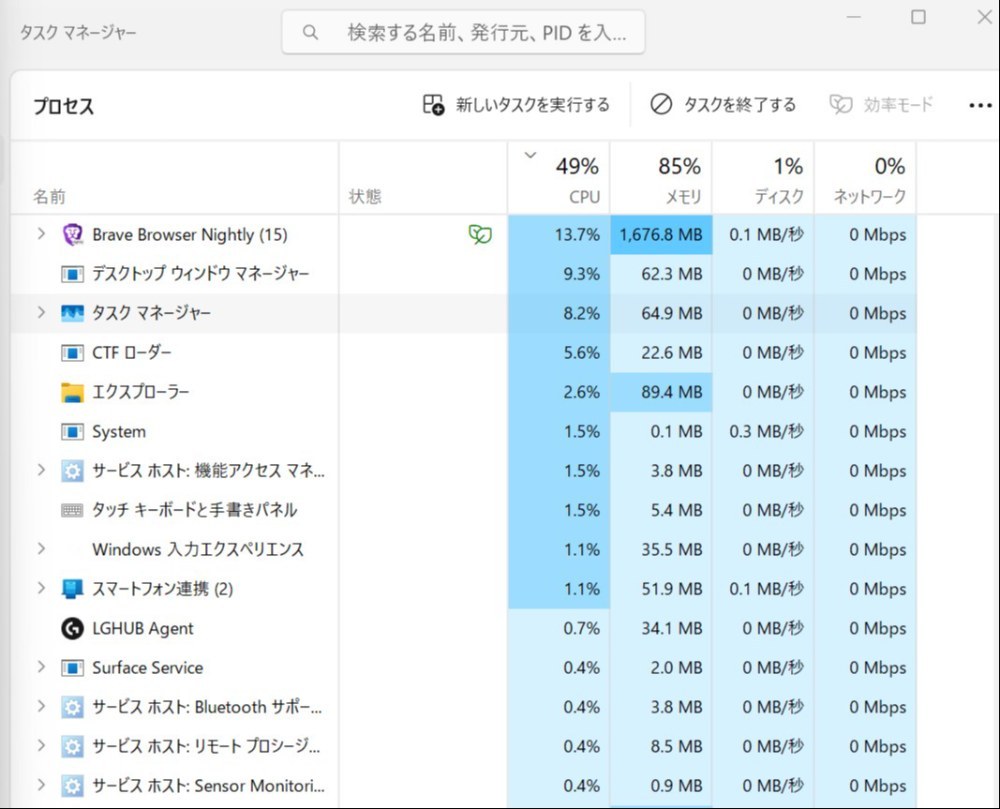The image size is (1000, 809).
Task: Select the System process name
Action: tap(119, 432)
